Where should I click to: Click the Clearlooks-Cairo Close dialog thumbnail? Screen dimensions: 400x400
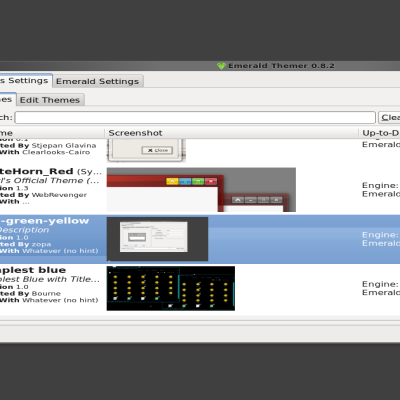[146, 150]
